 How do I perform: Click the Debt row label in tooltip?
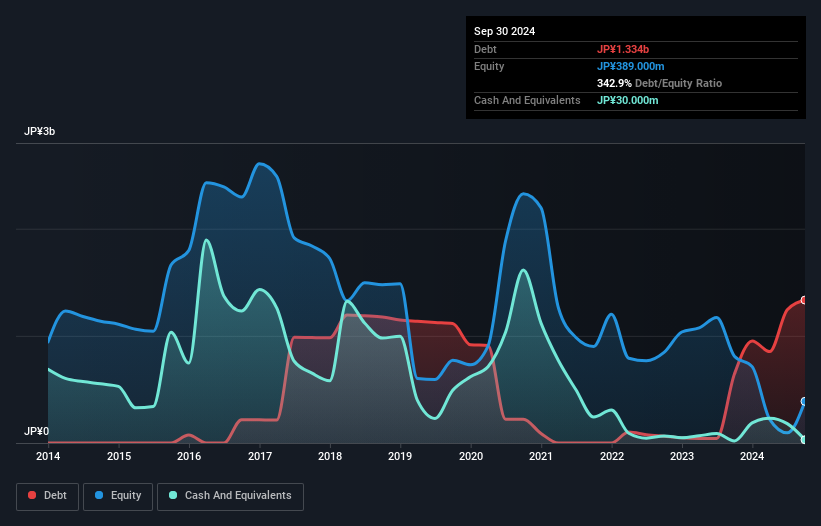[485, 49]
